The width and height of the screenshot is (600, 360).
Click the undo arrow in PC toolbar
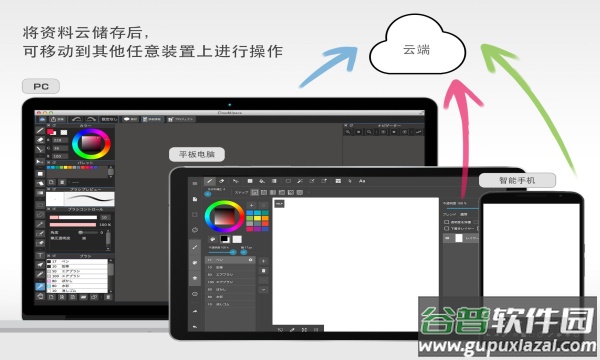pos(77,119)
